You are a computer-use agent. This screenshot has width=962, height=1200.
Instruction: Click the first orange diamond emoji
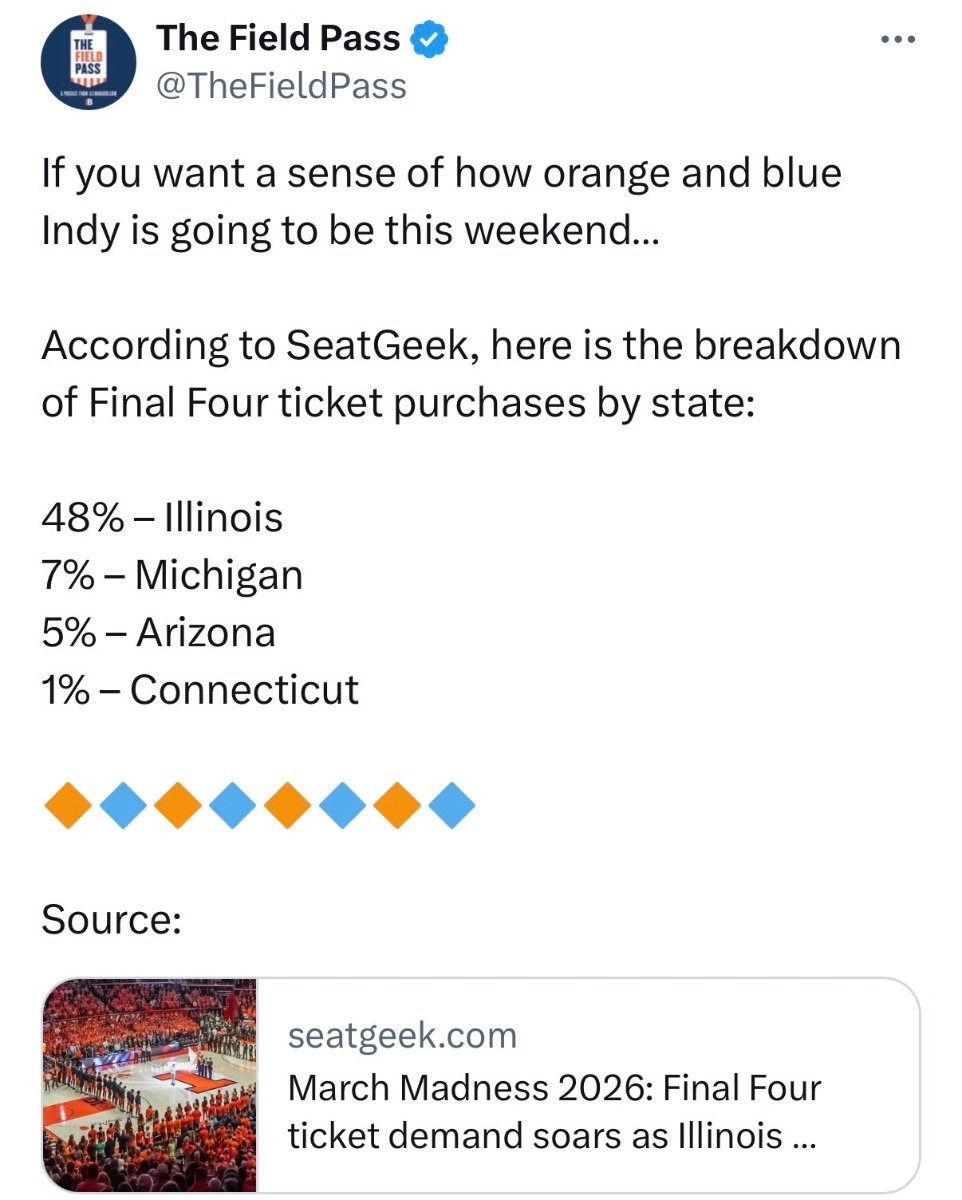point(68,806)
